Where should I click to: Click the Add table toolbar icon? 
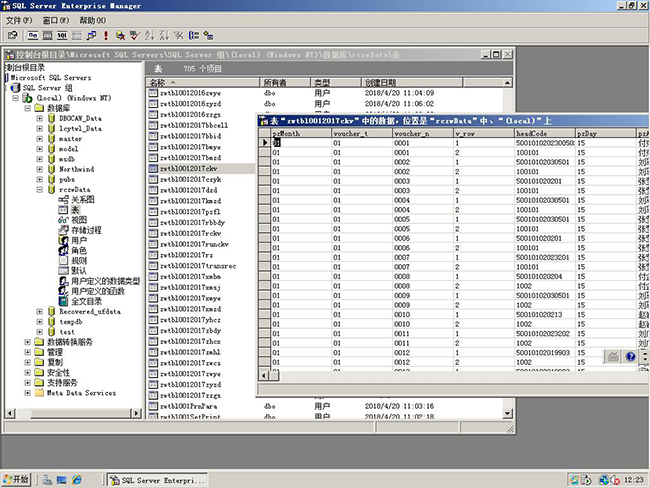coord(208,36)
